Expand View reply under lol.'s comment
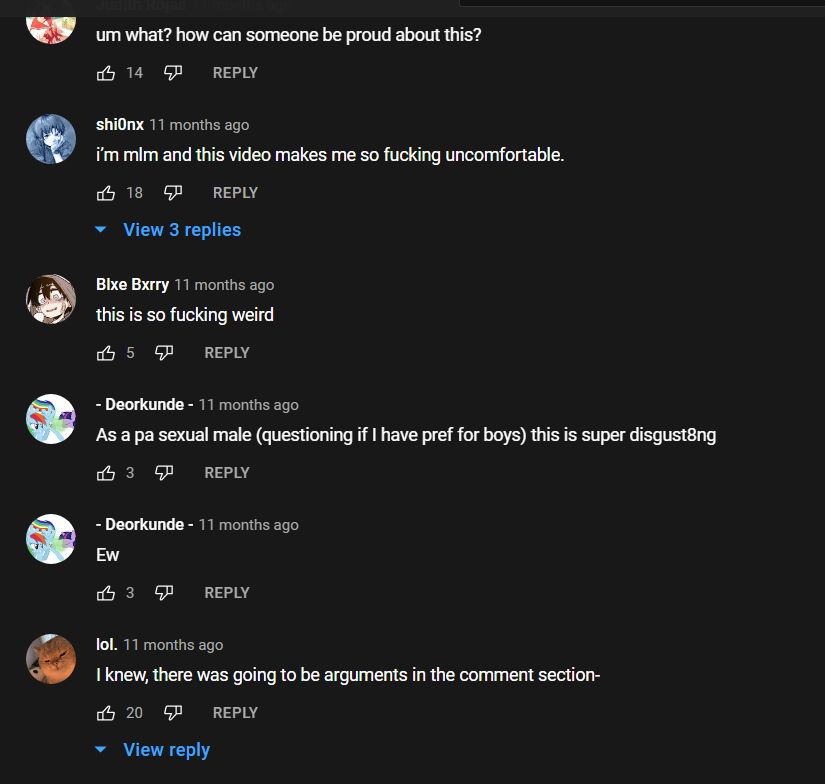 coord(166,750)
